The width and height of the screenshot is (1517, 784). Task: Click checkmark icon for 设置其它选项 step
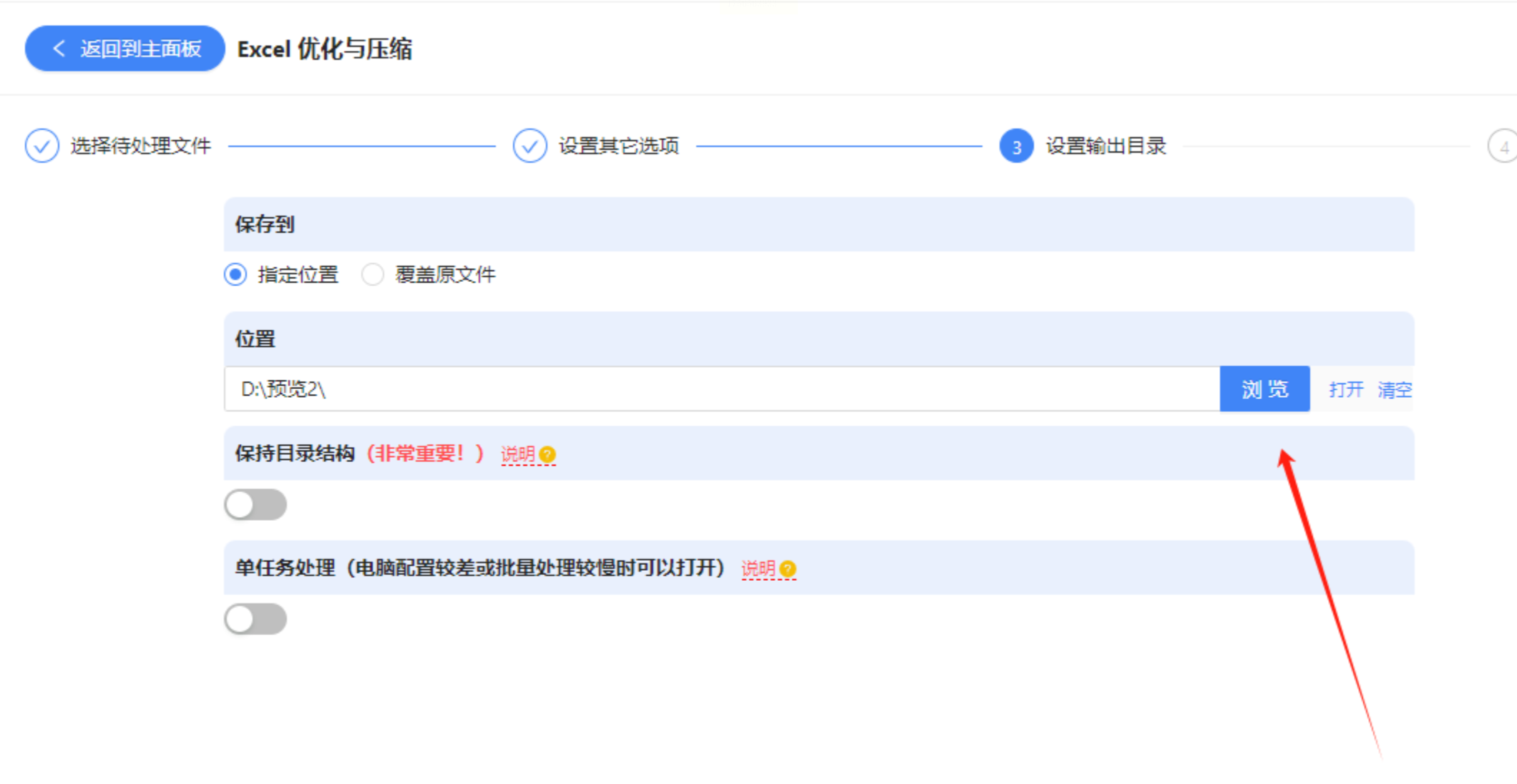point(530,146)
